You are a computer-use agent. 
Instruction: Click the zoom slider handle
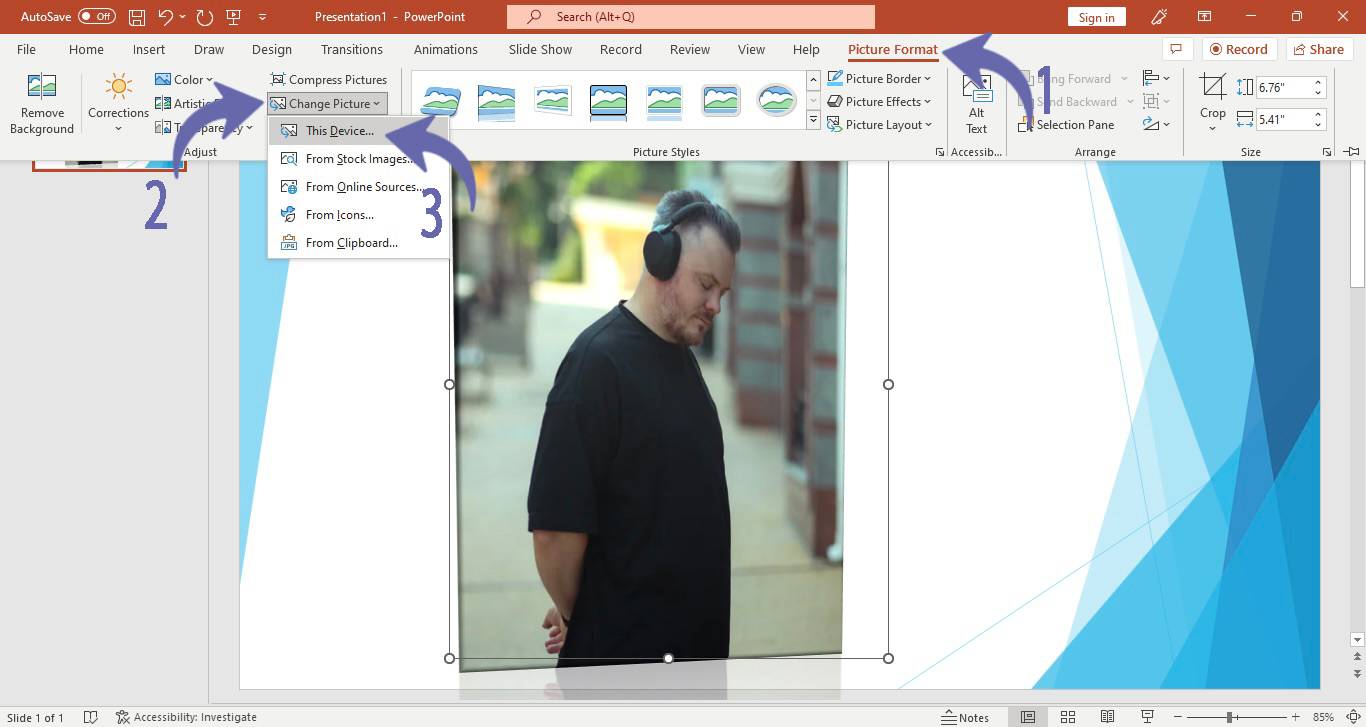(x=1229, y=717)
